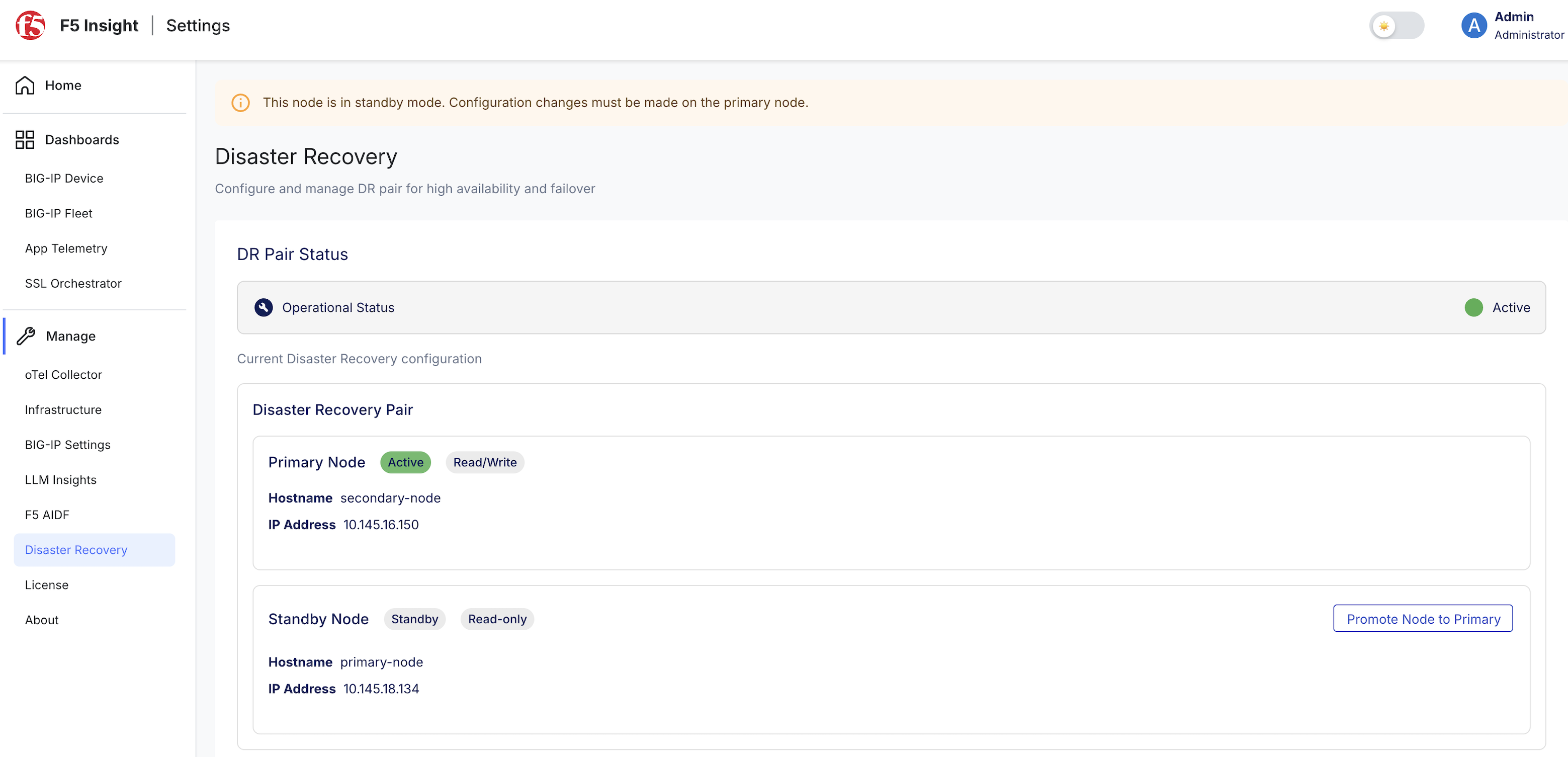
Task: Click the Home house icon
Action: click(25, 86)
